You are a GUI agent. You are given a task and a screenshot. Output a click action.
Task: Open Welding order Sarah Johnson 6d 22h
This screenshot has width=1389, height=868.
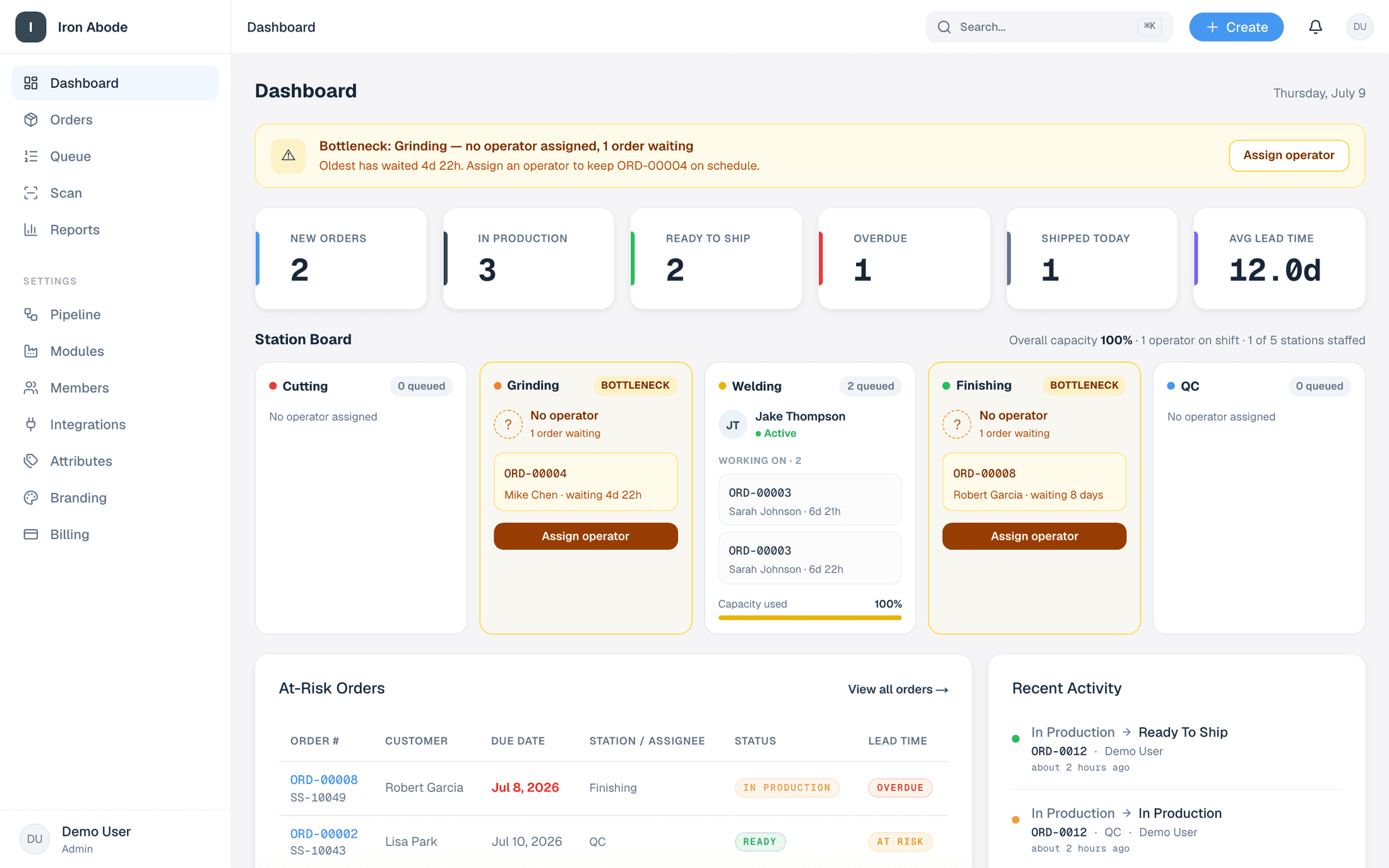point(810,558)
